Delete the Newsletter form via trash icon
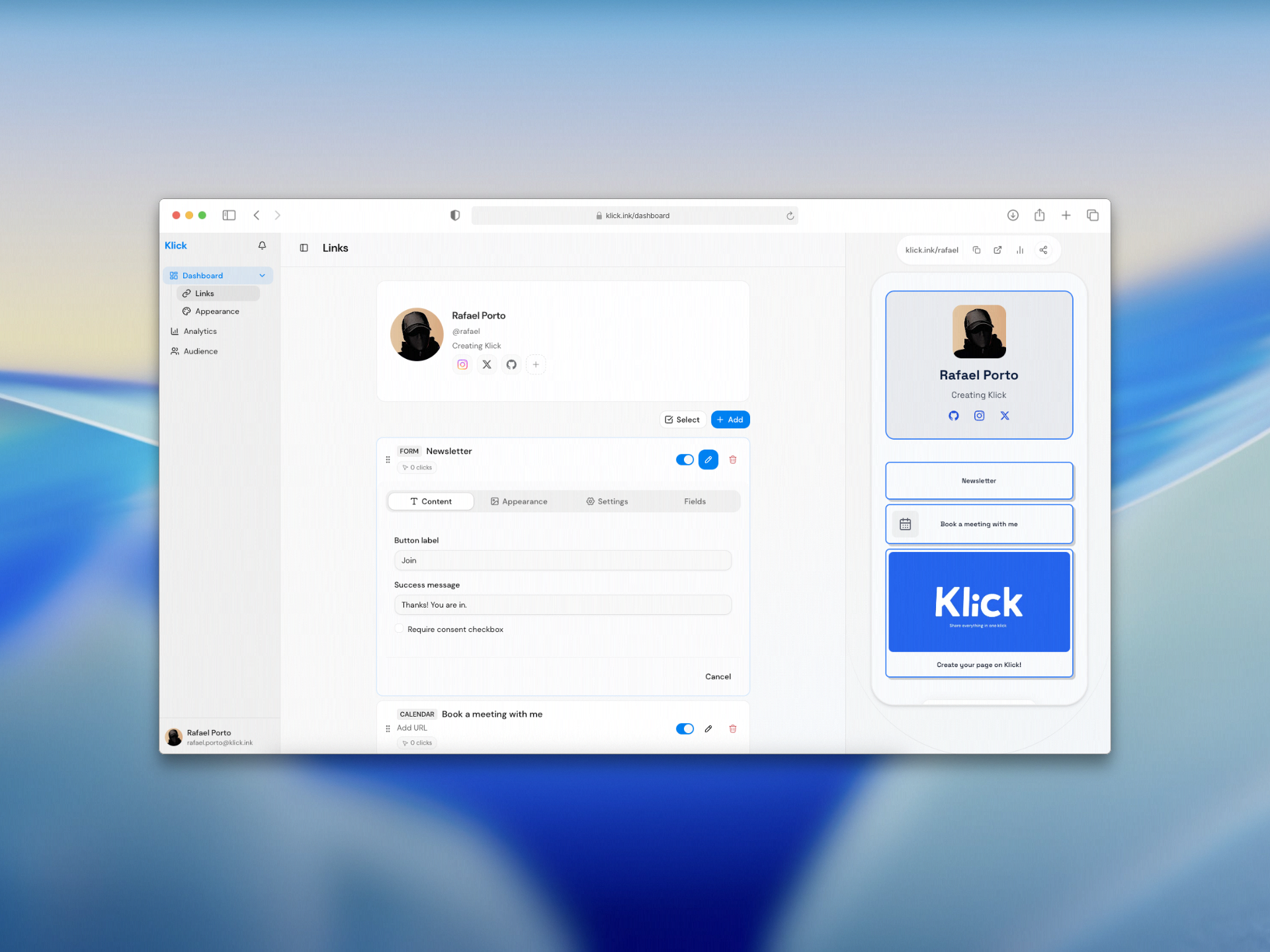 [732, 459]
